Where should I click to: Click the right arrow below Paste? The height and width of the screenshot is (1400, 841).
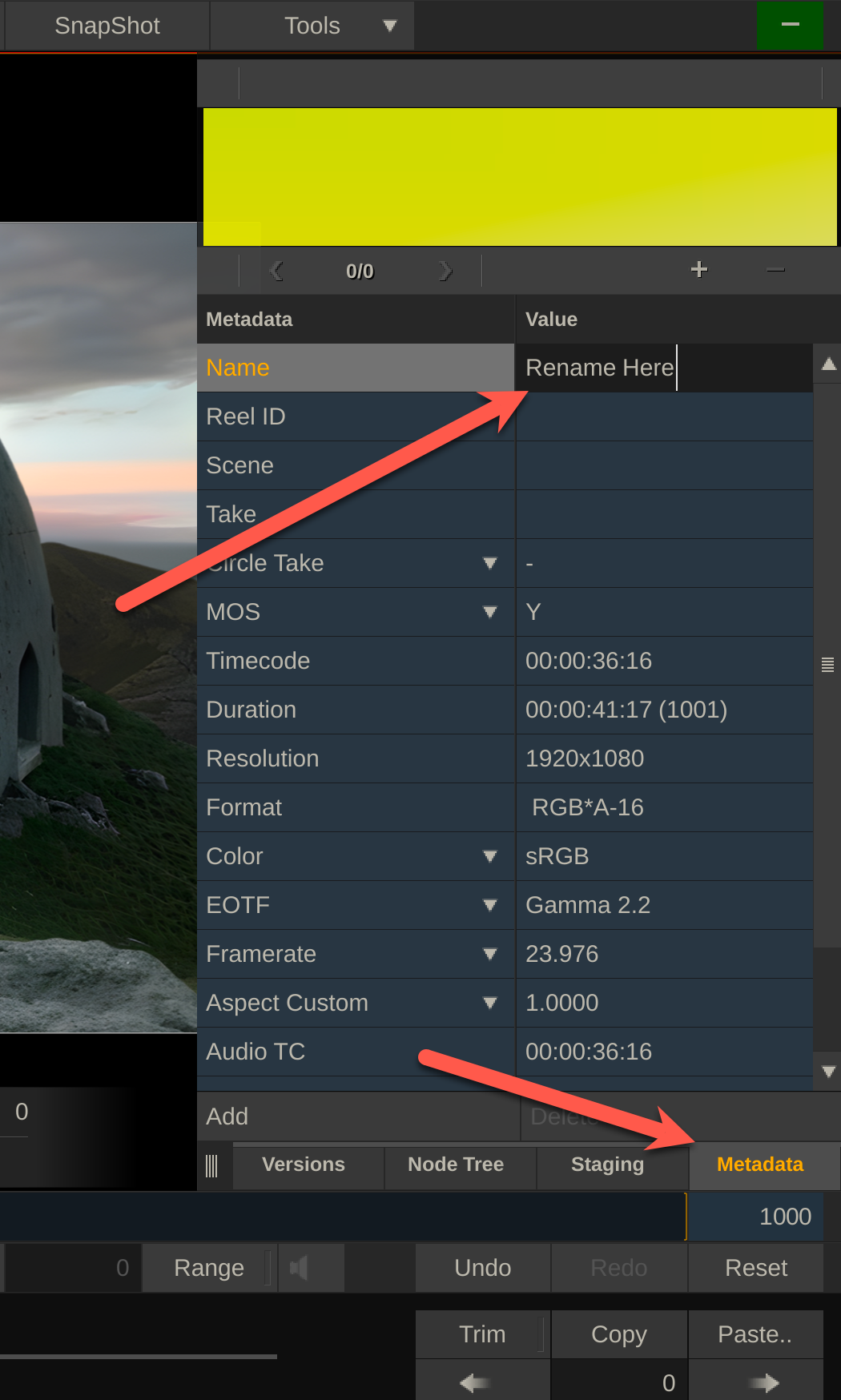(763, 1382)
